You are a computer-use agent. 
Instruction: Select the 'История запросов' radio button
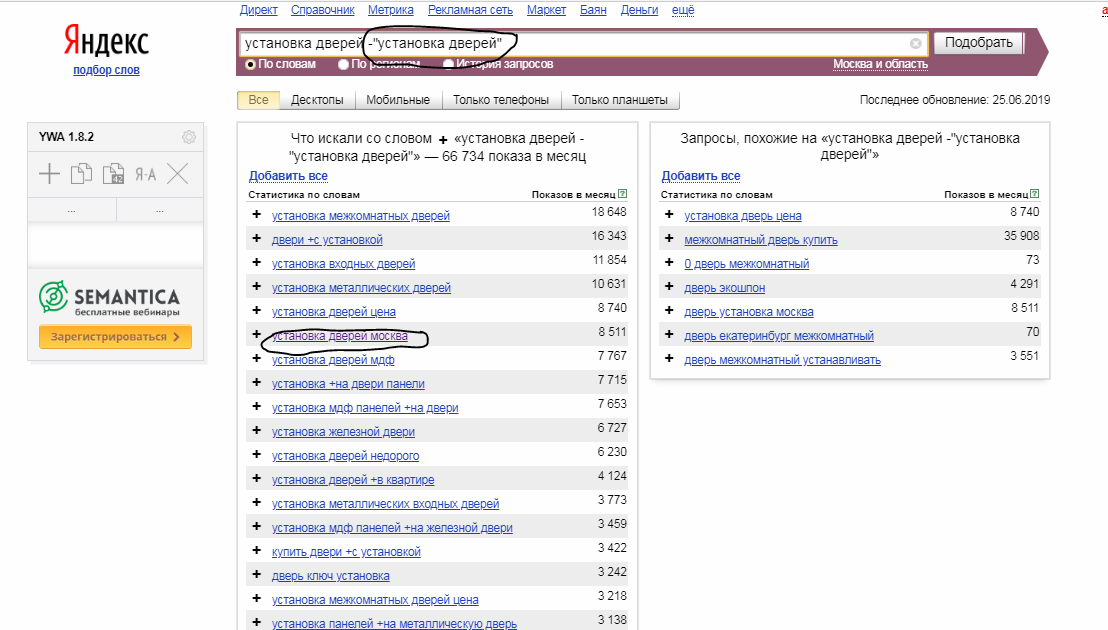point(448,64)
